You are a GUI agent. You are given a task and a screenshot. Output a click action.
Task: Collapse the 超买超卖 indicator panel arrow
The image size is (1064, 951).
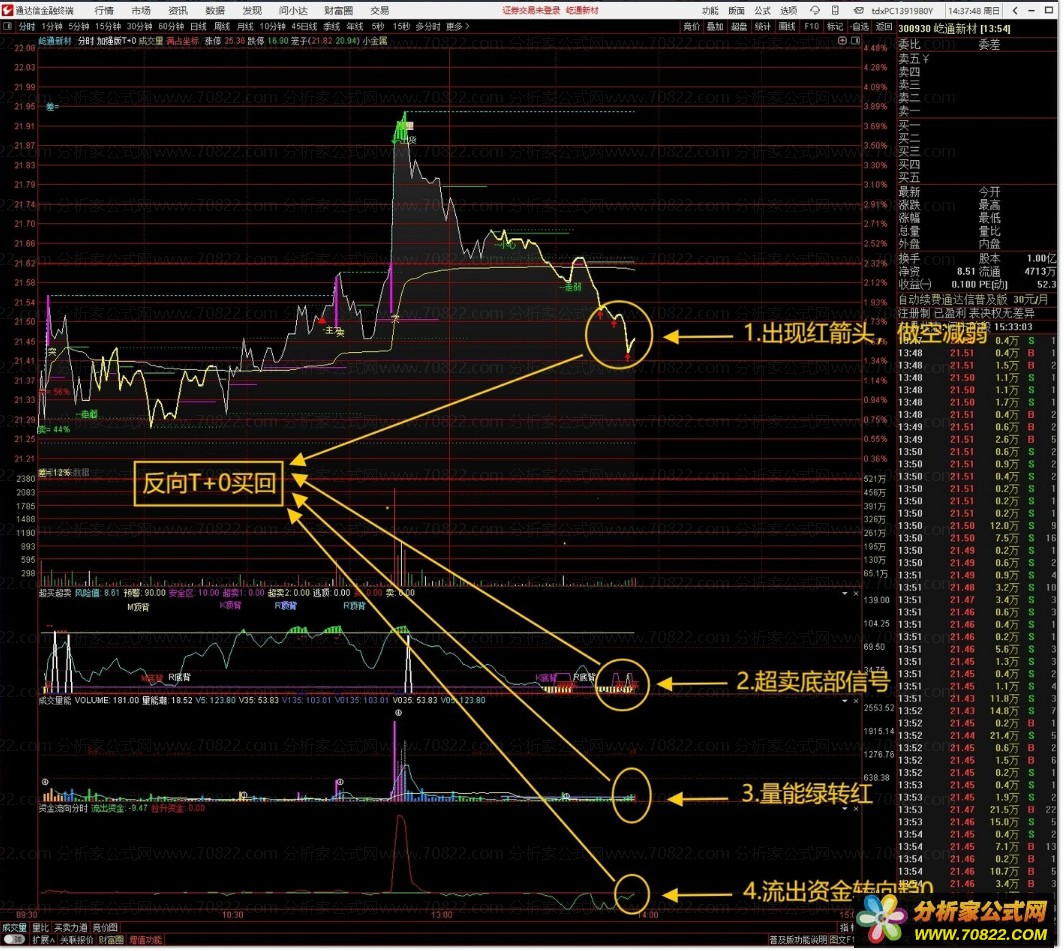846,593
